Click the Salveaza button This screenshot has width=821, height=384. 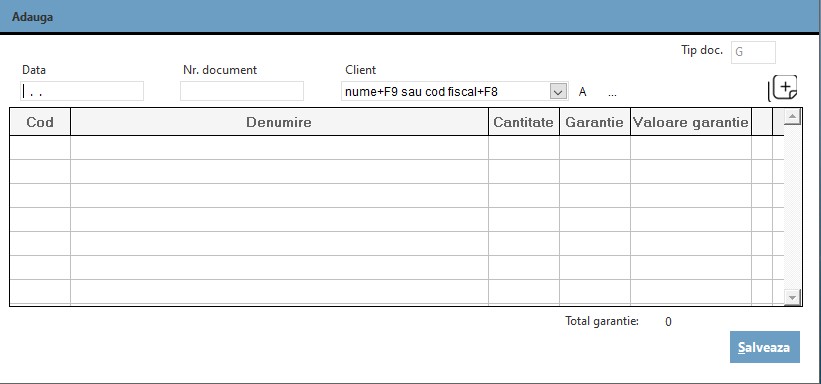(x=764, y=347)
